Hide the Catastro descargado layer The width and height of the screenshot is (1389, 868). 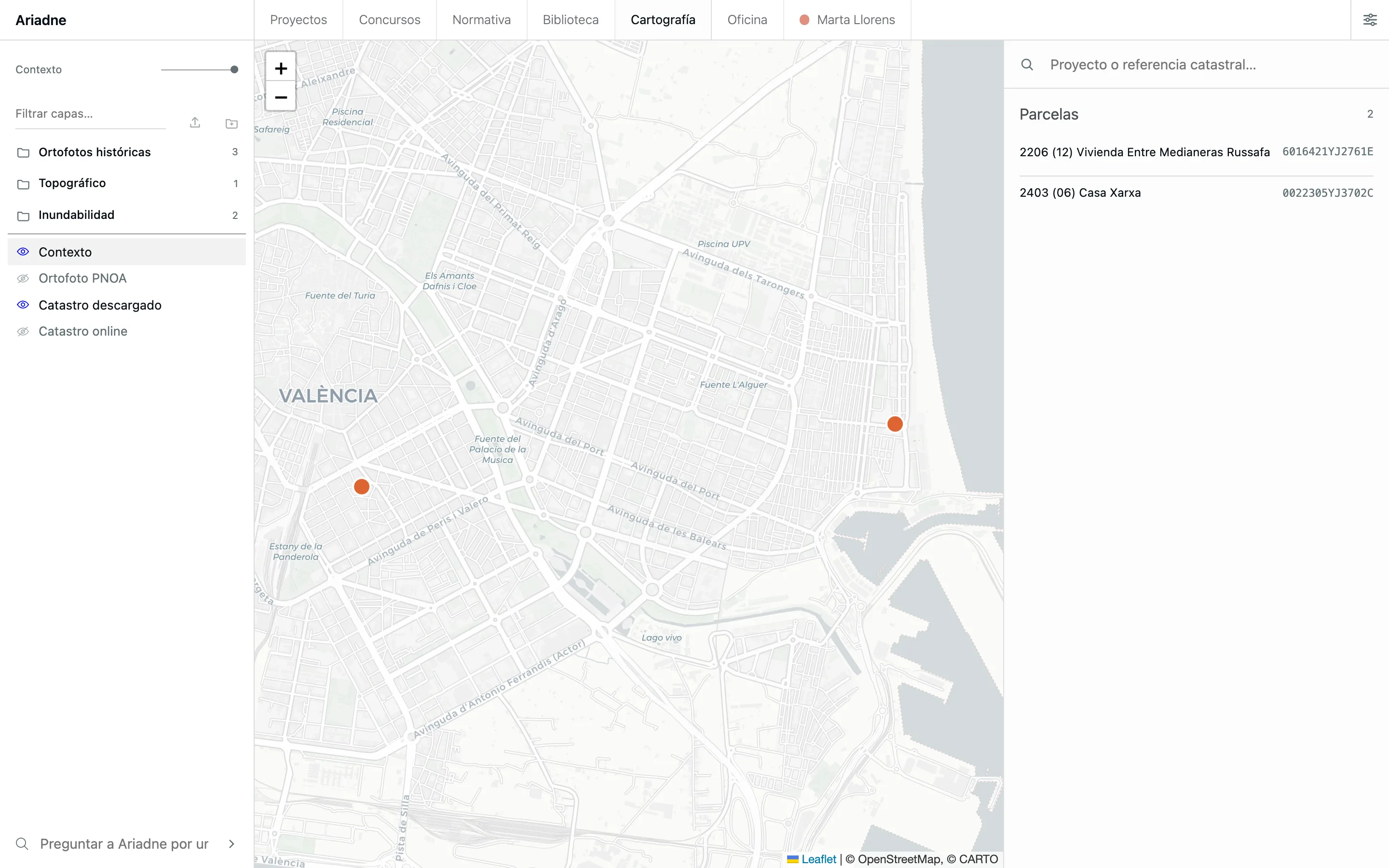(23, 305)
